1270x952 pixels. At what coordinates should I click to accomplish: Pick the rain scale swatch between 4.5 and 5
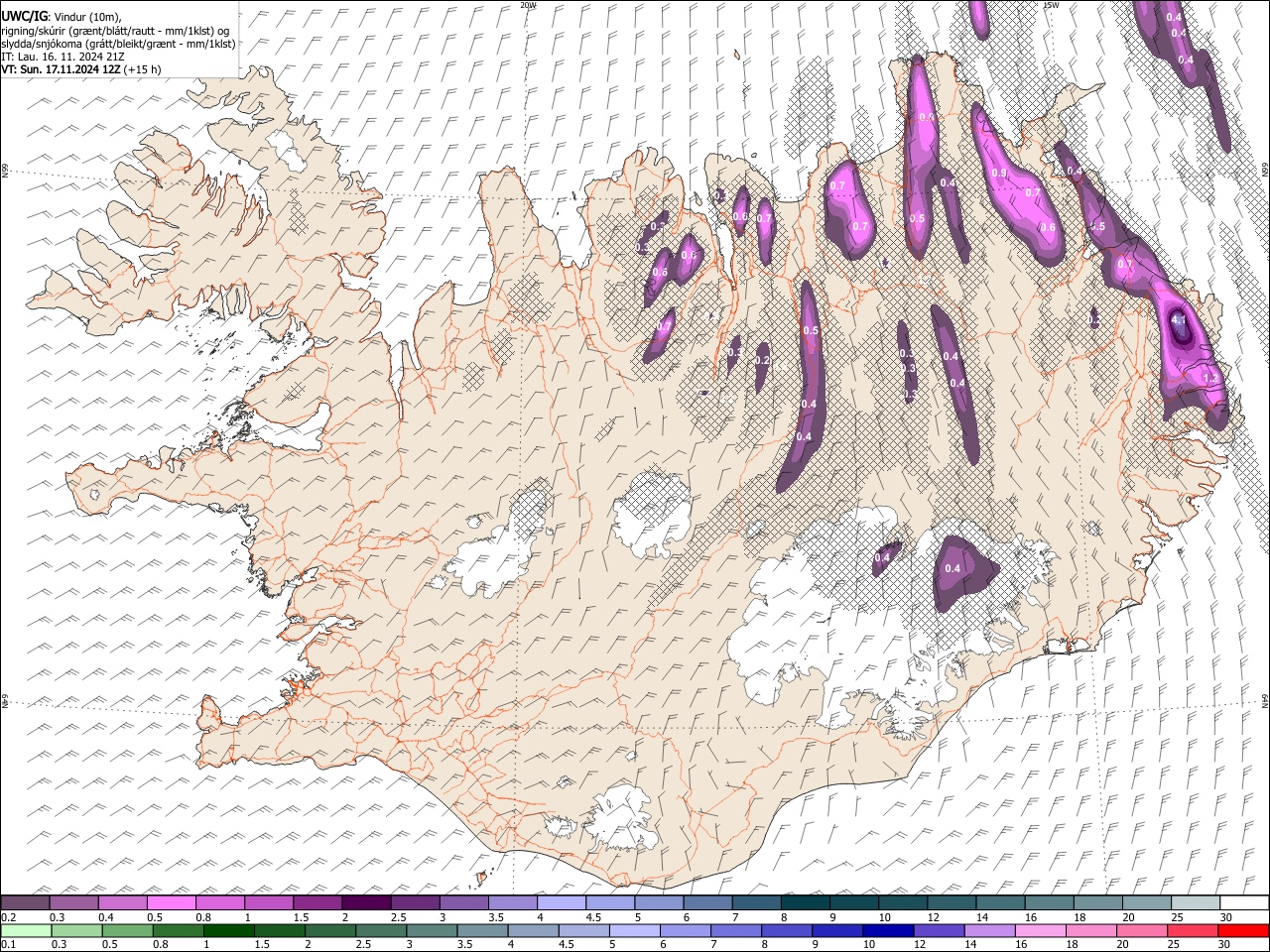coord(583,930)
